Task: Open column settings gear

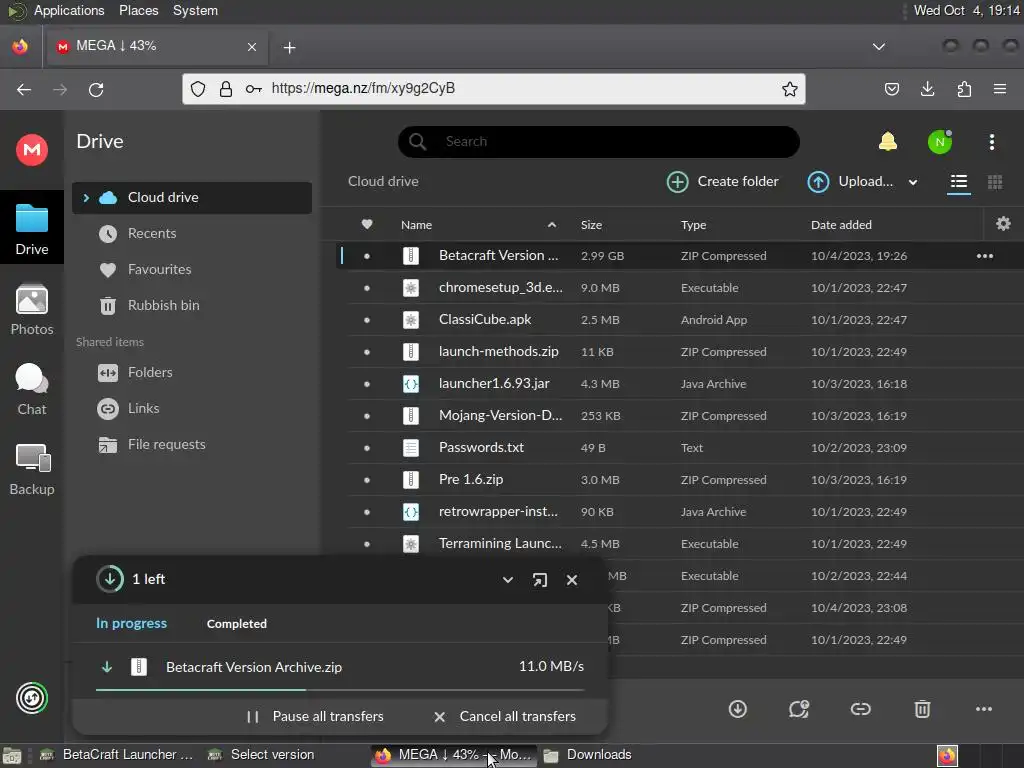Action: point(1003,224)
